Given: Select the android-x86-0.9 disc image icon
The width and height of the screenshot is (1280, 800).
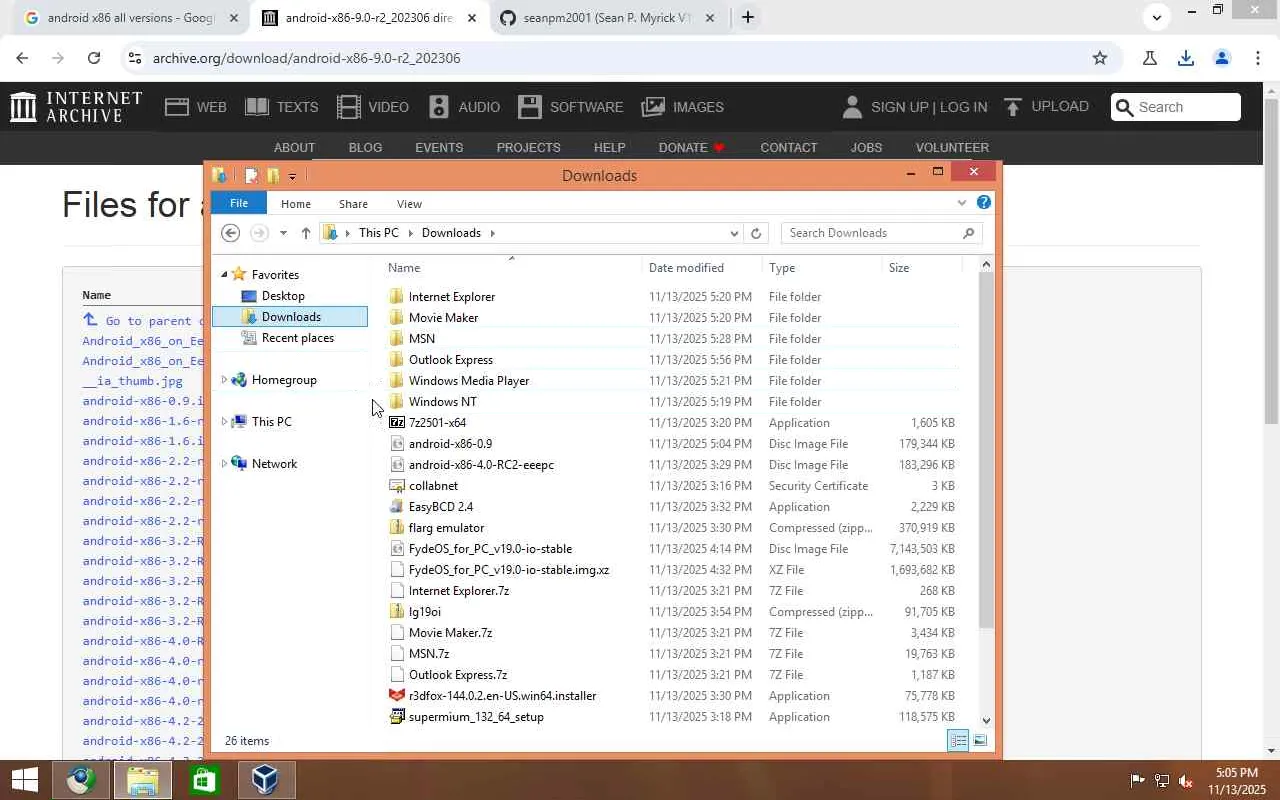Looking at the screenshot, I should tap(397, 444).
